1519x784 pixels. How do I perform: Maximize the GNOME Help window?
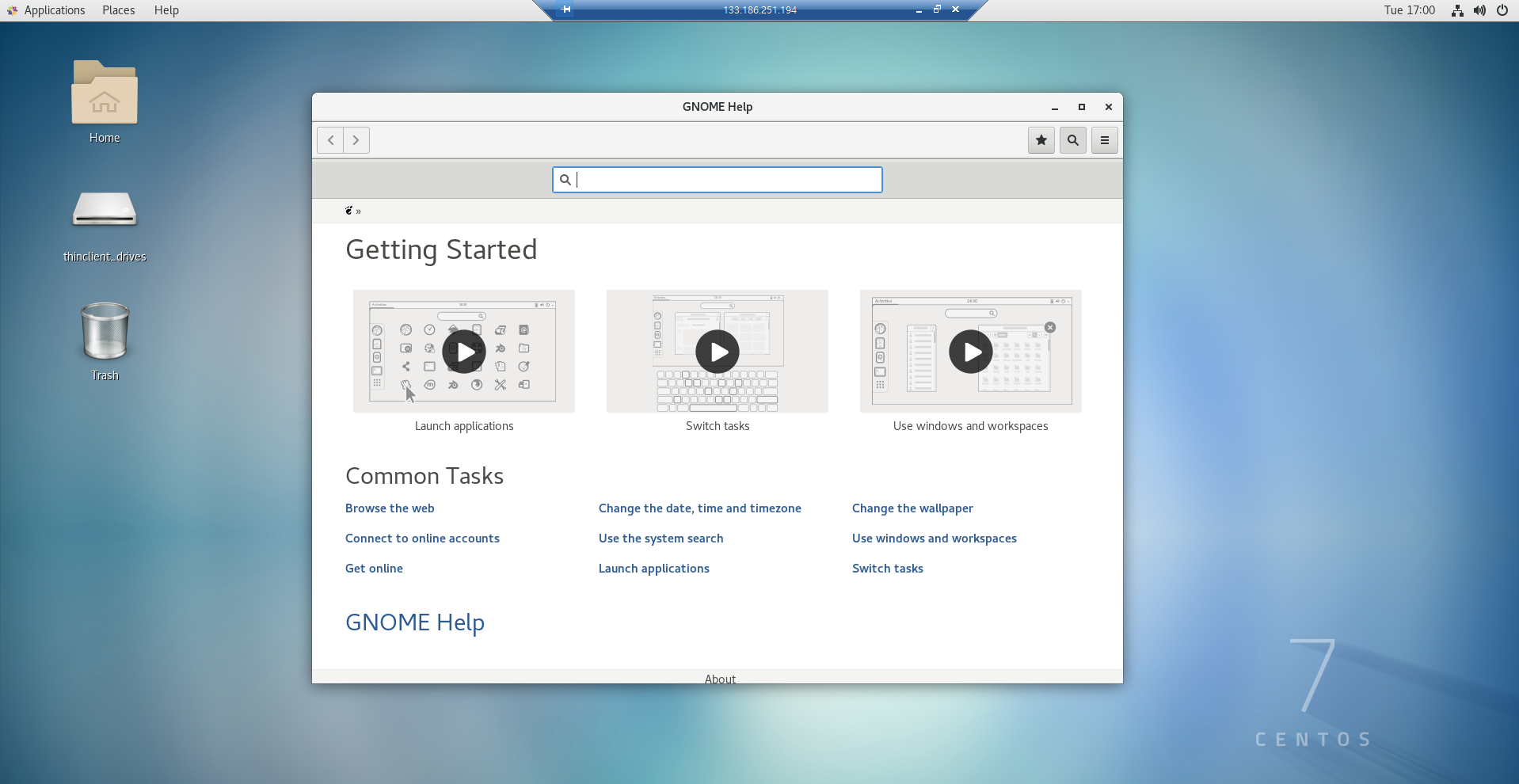pos(1082,107)
